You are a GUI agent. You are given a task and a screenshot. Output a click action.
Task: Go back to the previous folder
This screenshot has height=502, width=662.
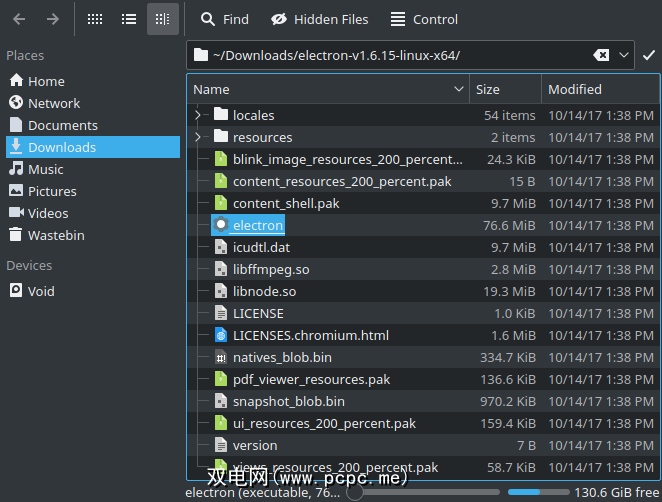click(19, 19)
